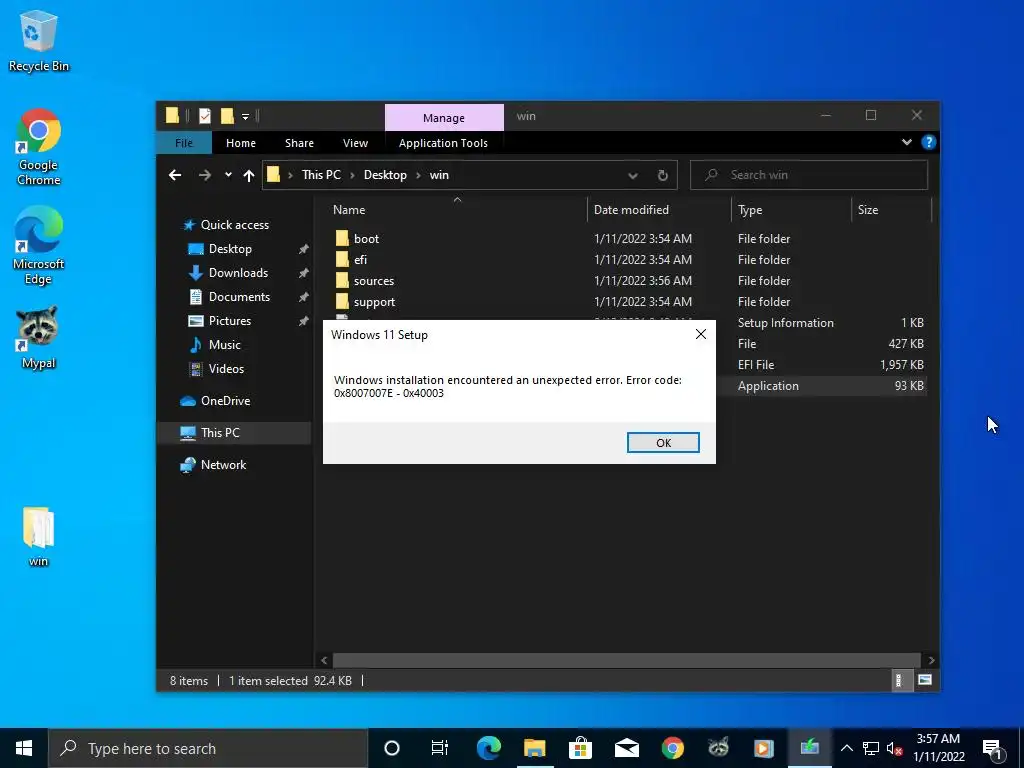
Task: Open Mail from the taskbar
Action: click(x=626, y=748)
